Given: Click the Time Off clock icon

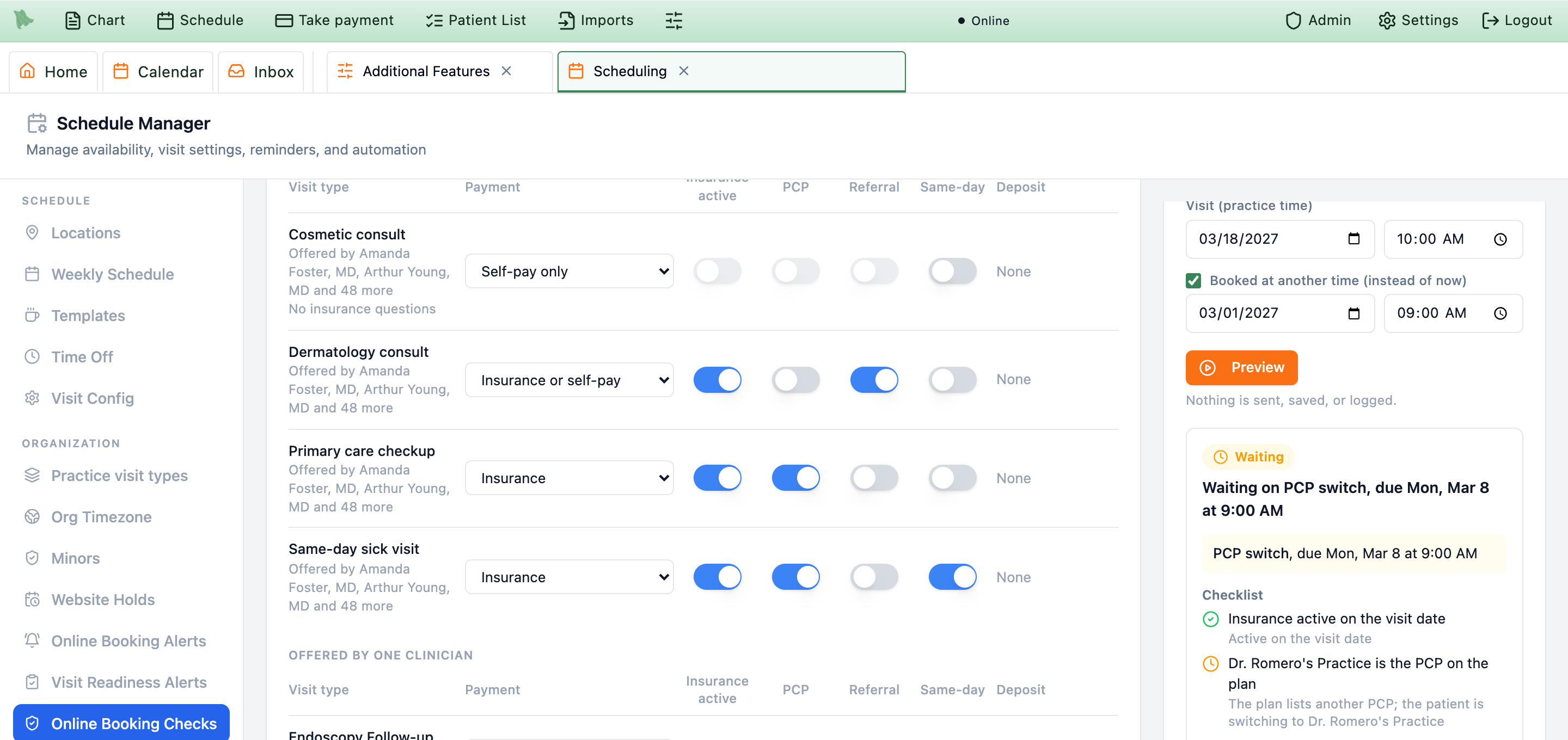Looking at the screenshot, I should coord(32,356).
